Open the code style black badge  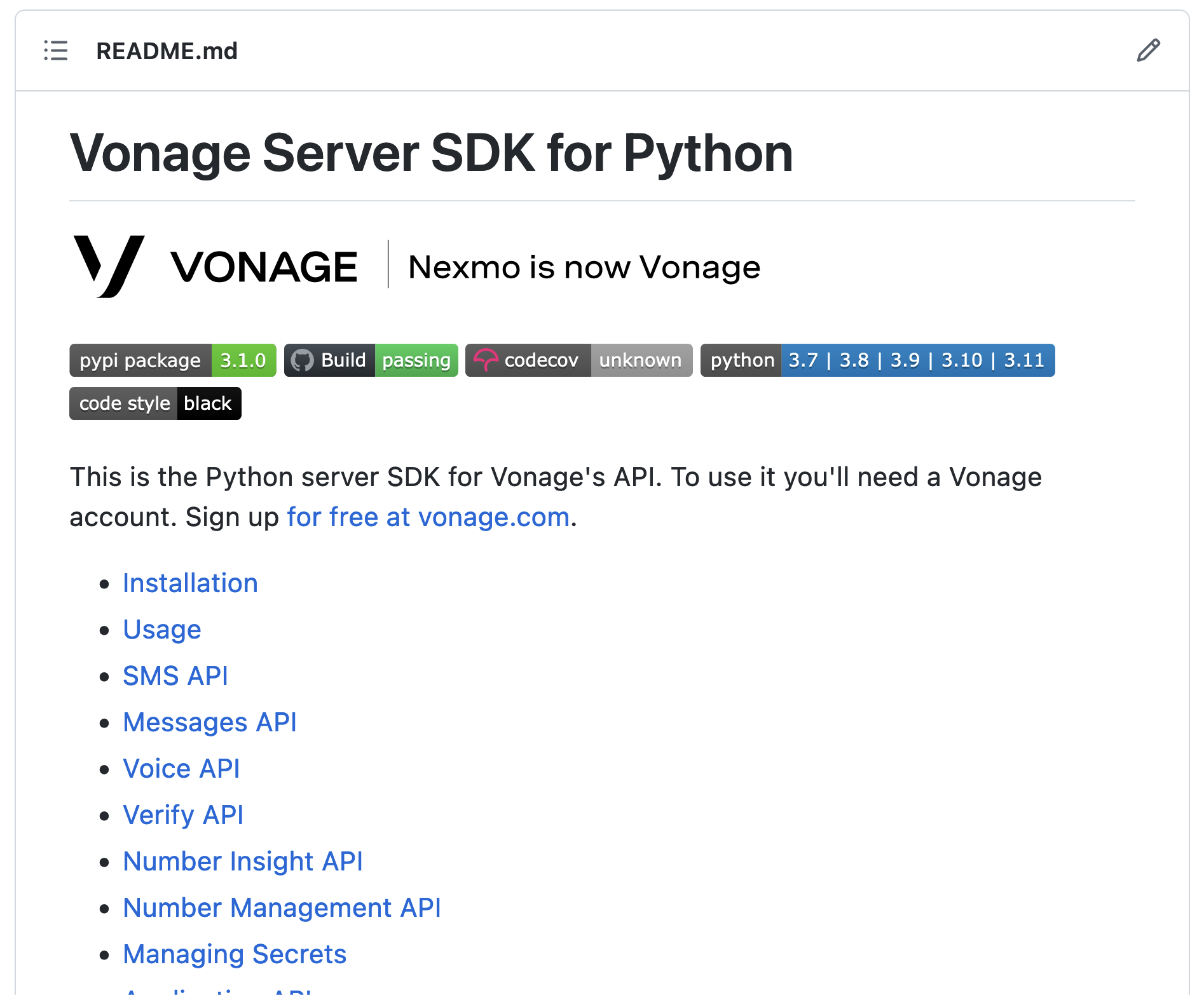click(x=156, y=403)
